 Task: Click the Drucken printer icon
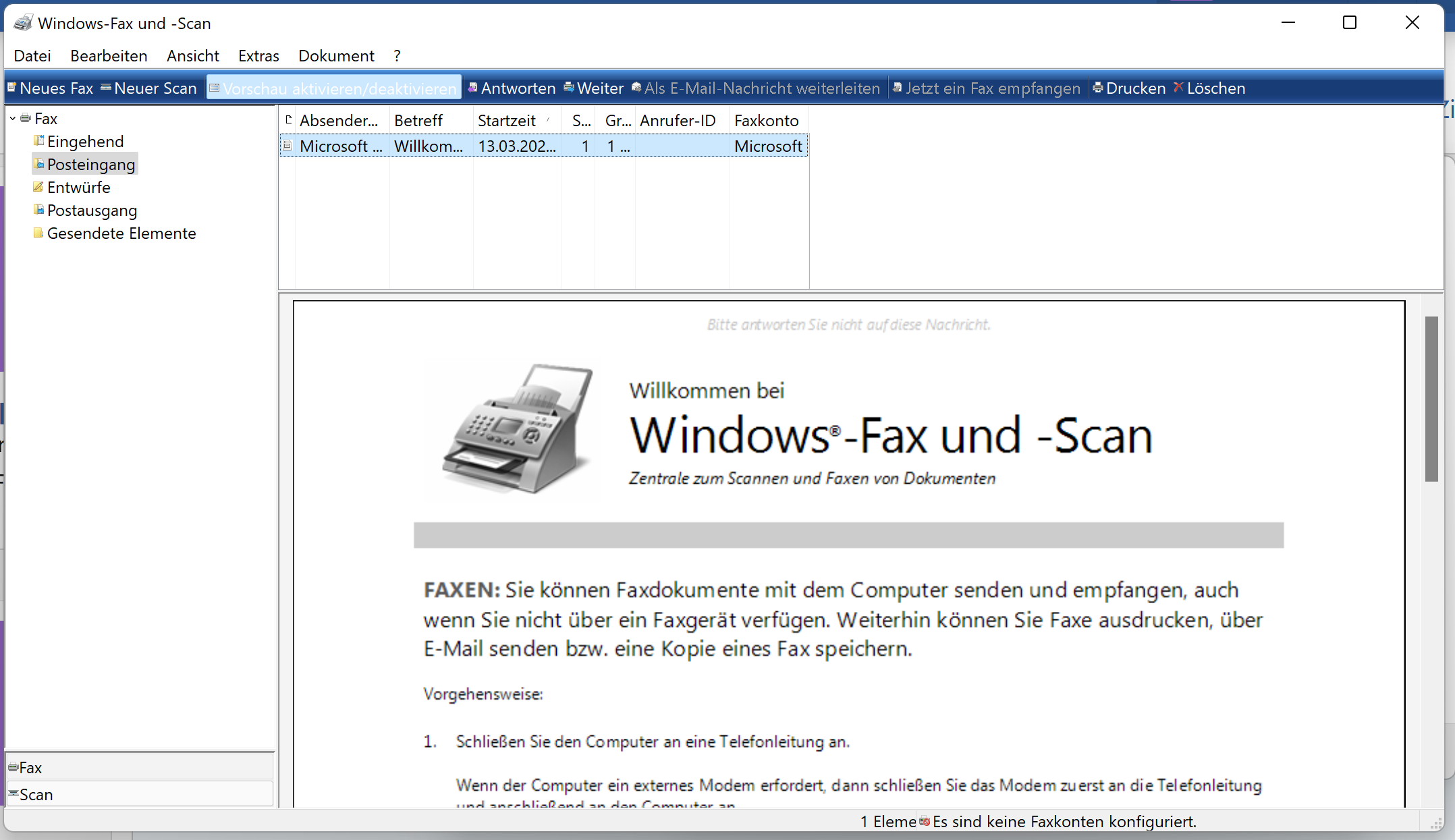1098,88
